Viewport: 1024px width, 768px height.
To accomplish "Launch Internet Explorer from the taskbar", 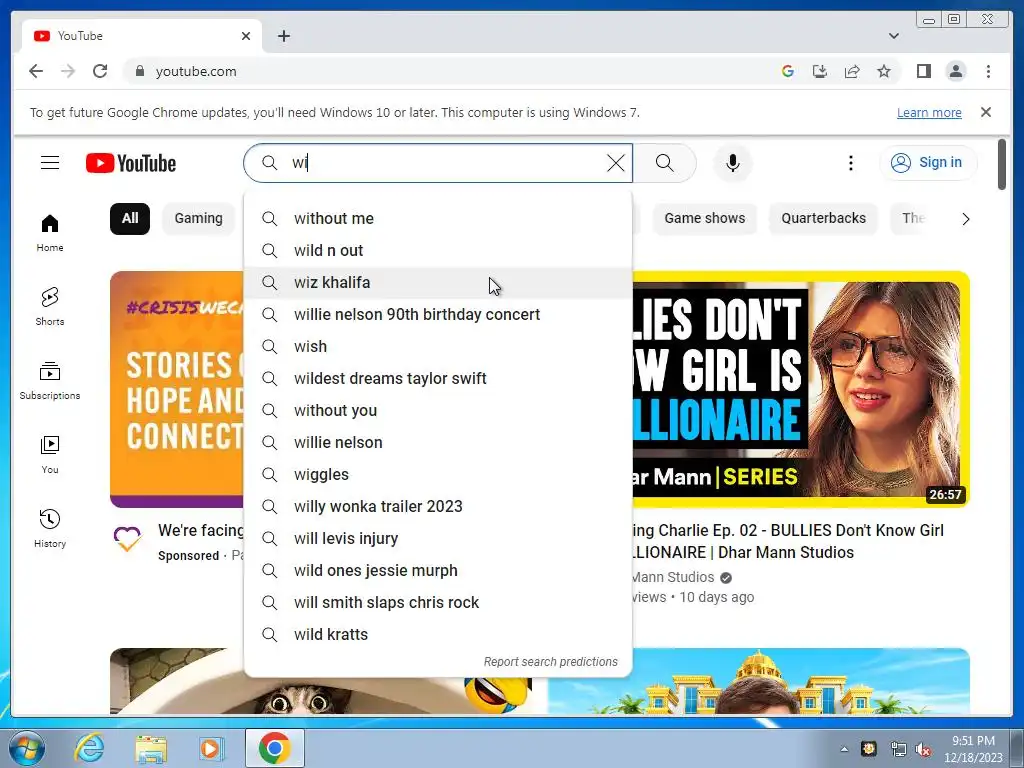I will pos(89,748).
